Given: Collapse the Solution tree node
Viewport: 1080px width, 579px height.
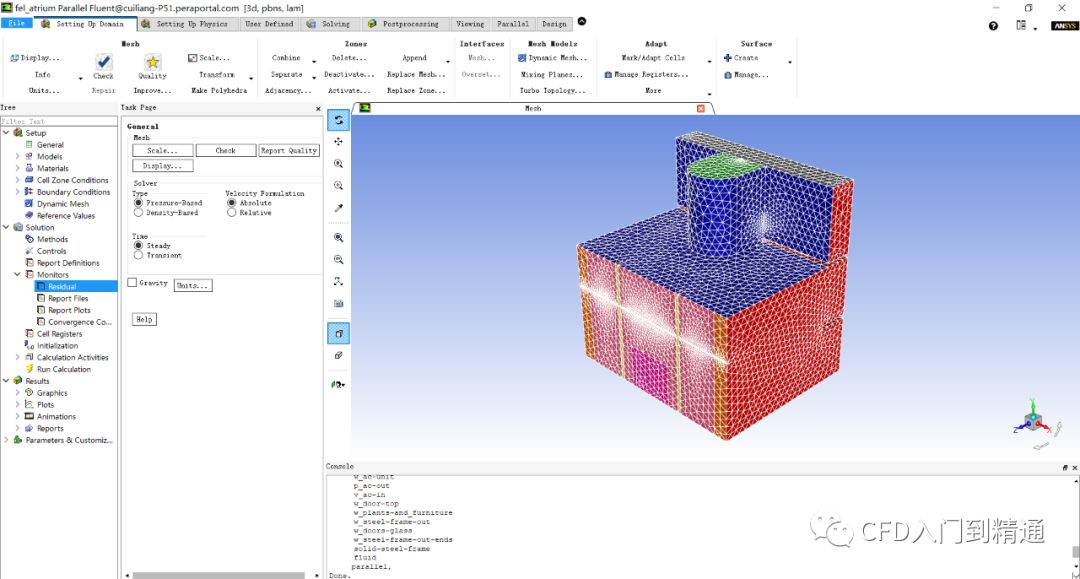Looking at the screenshot, I should (x=6, y=227).
